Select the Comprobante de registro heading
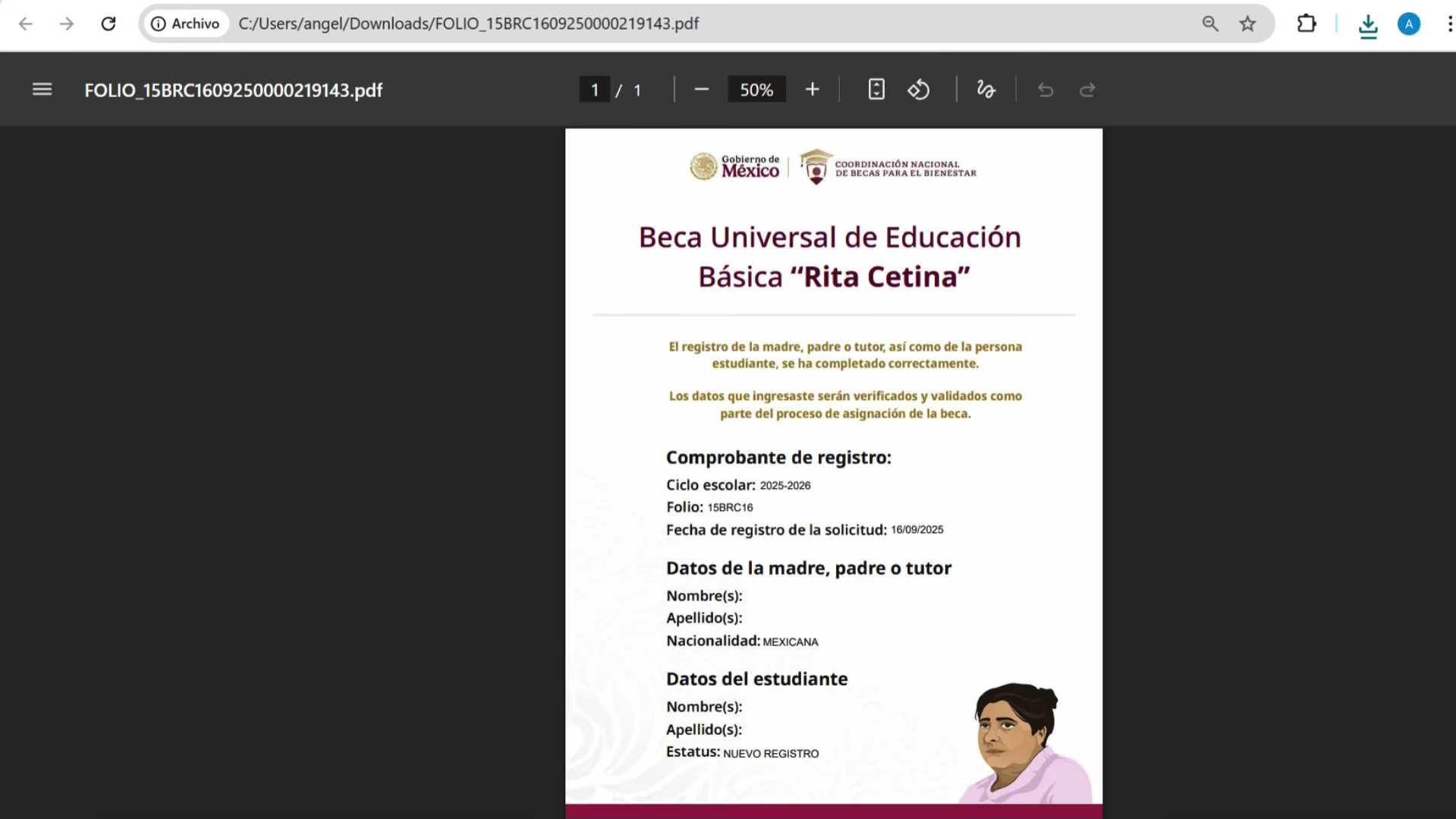1456x819 pixels. click(x=778, y=458)
